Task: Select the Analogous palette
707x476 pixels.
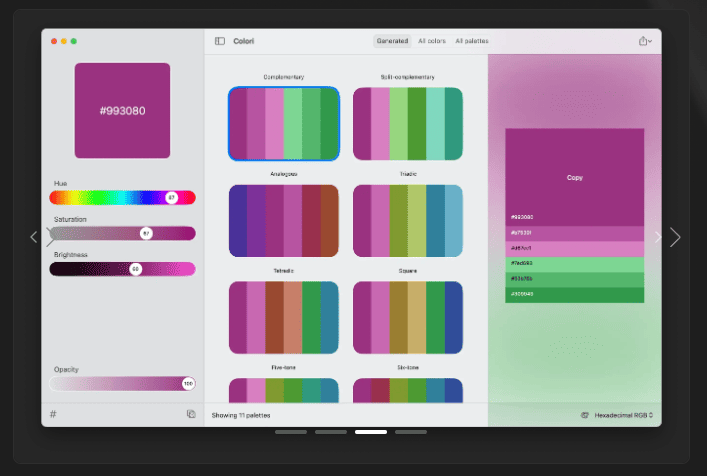Action: click(284, 220)
